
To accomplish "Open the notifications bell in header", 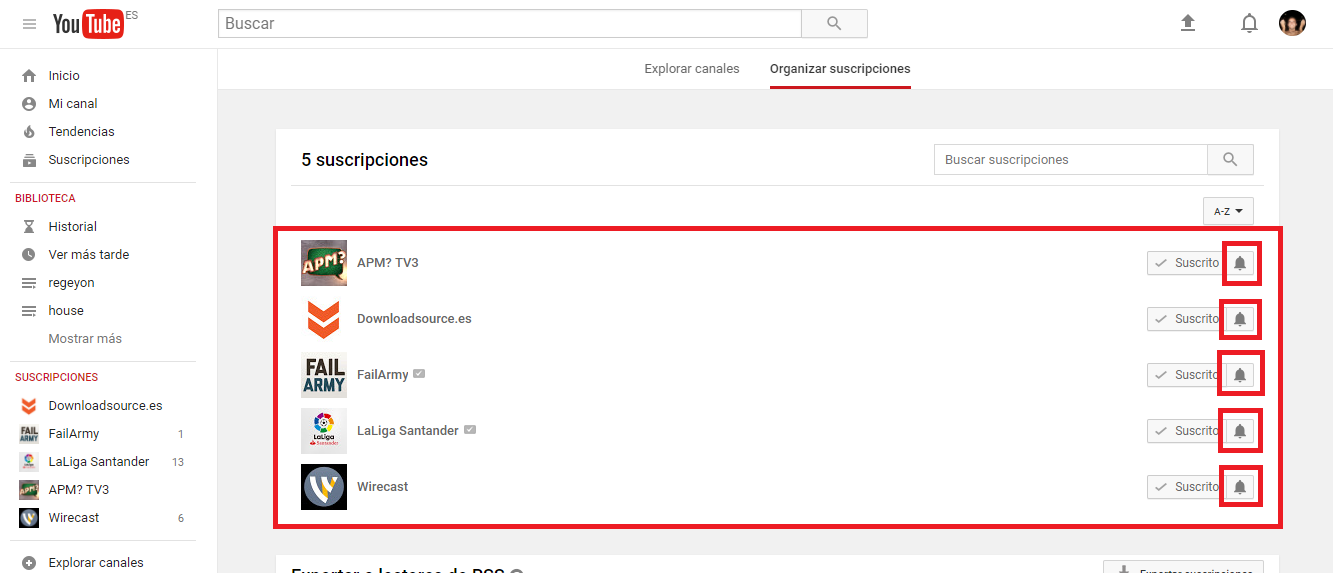I will pyautogui.click(x=1249, y=23).
